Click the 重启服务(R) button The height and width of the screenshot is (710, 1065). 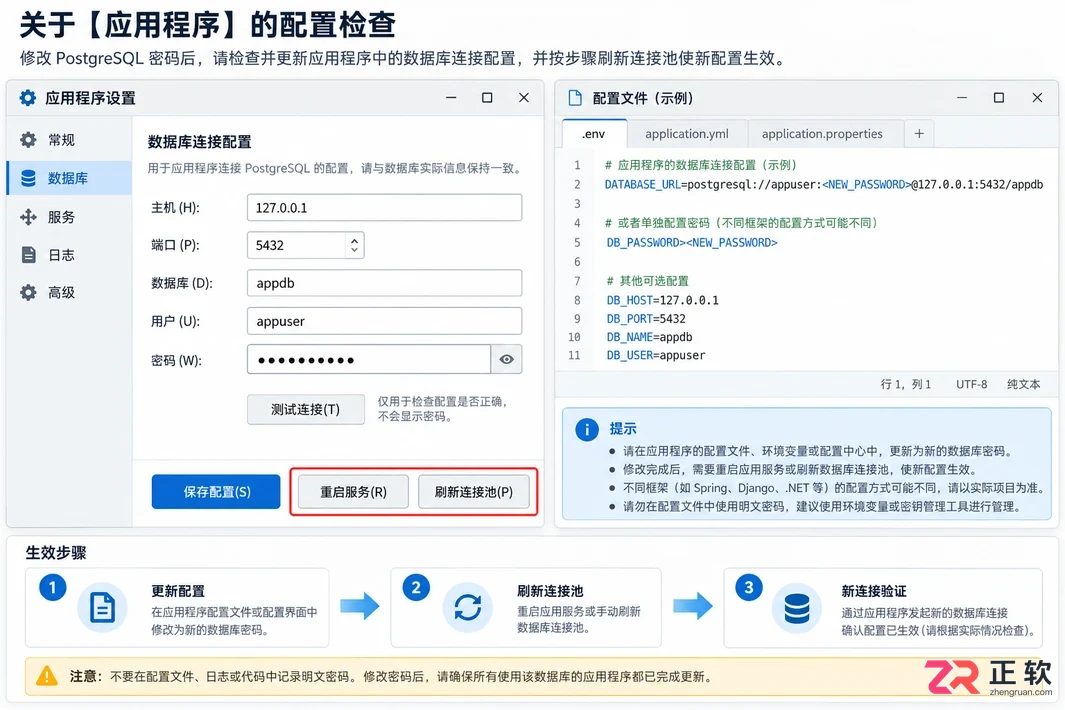353,491
